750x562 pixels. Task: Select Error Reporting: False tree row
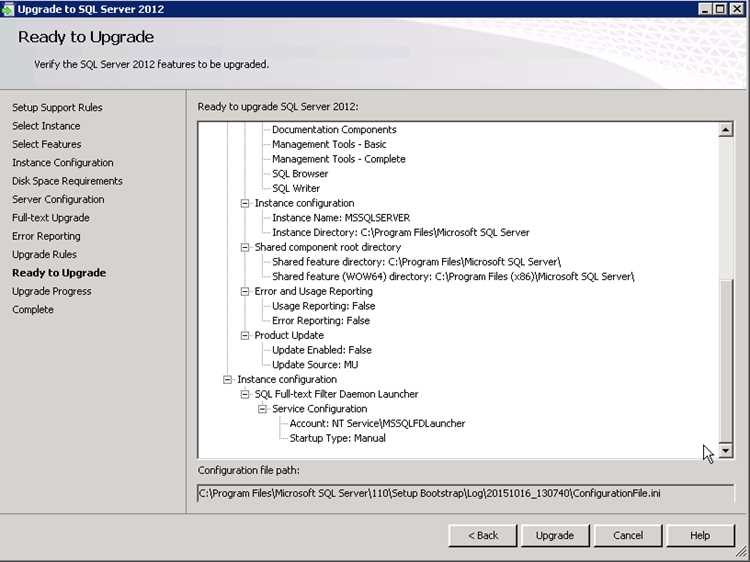321,320
